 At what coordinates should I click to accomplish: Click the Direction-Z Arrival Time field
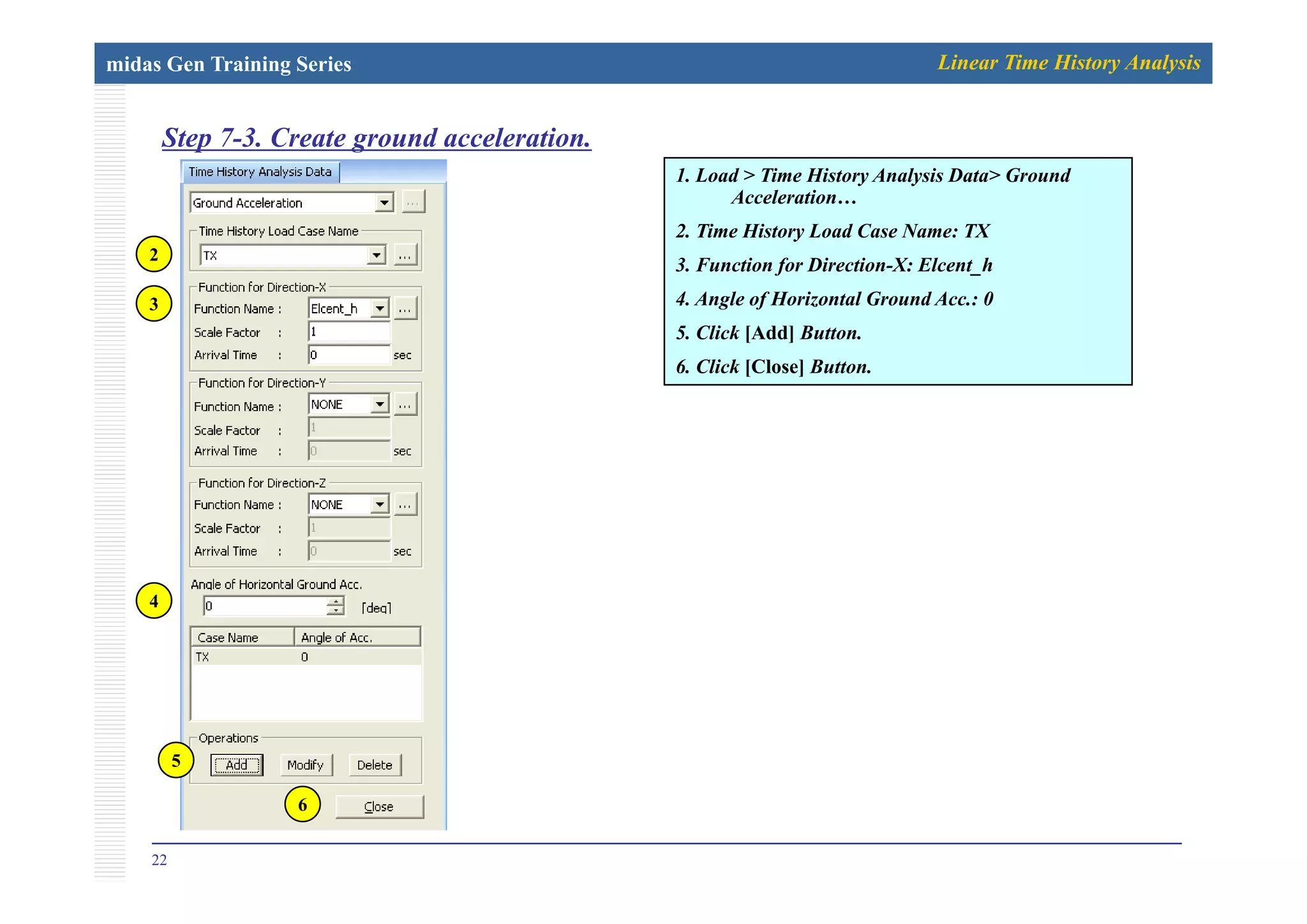click(349, 551)
